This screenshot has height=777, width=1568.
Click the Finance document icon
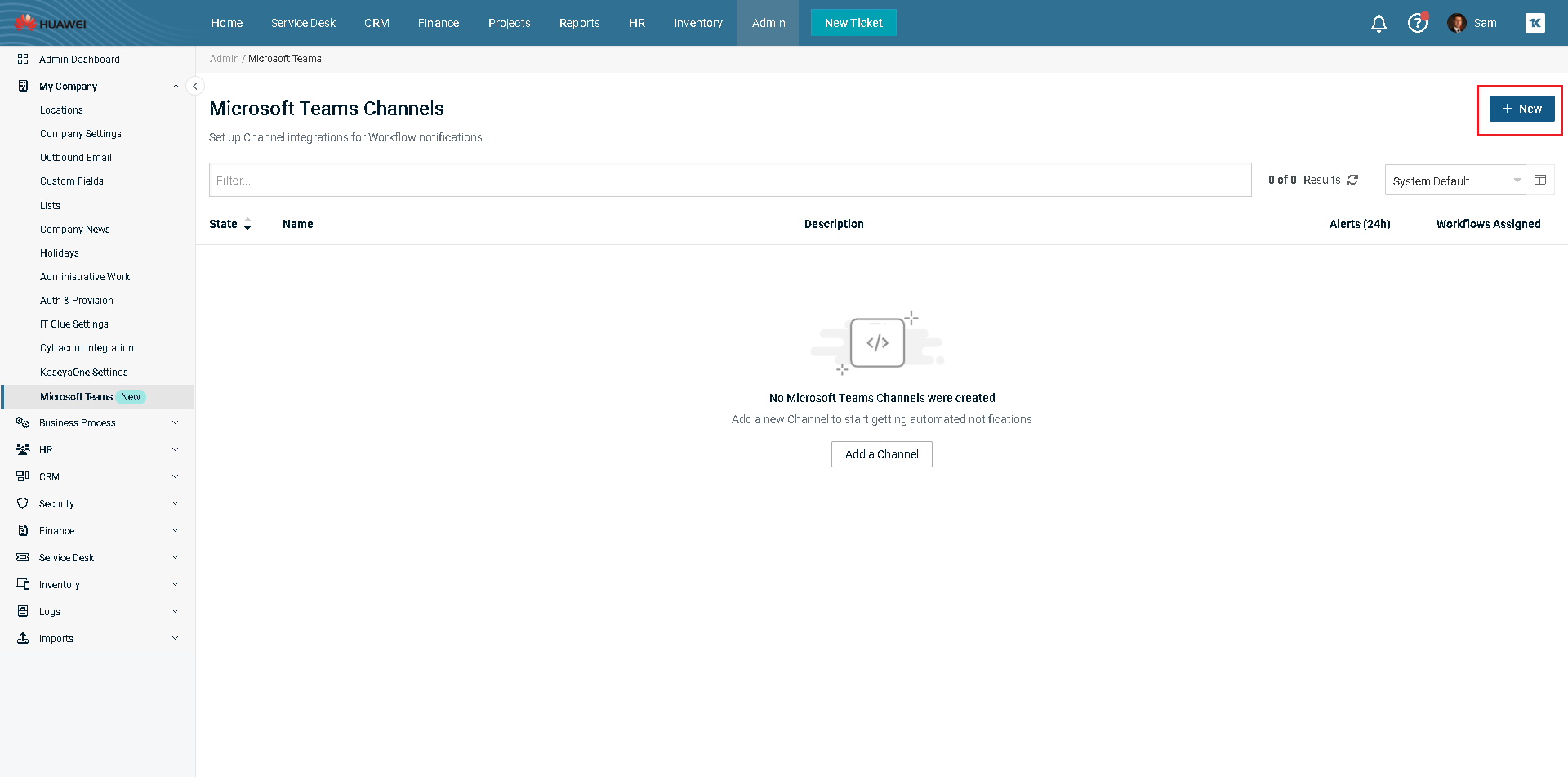click(x=23, y=530)
